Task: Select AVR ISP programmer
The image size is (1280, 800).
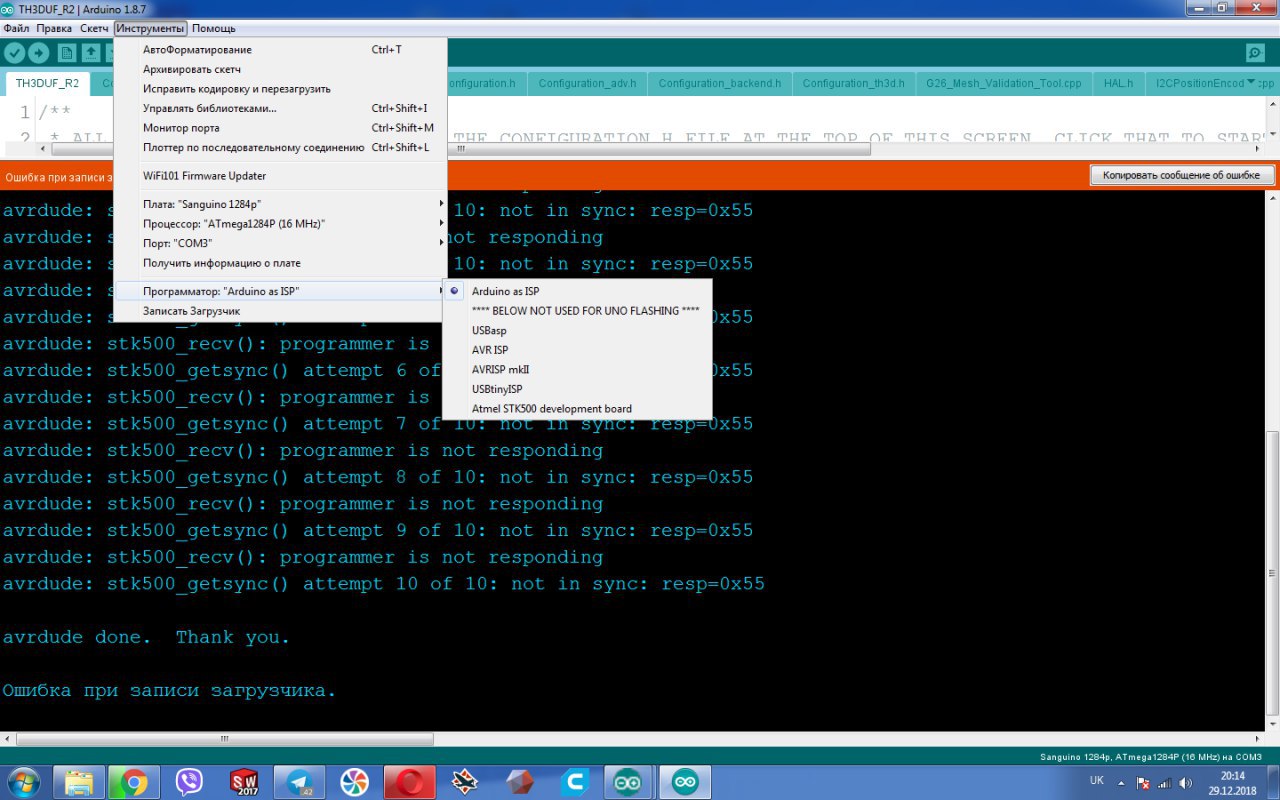Action: [x=577, y=350]
